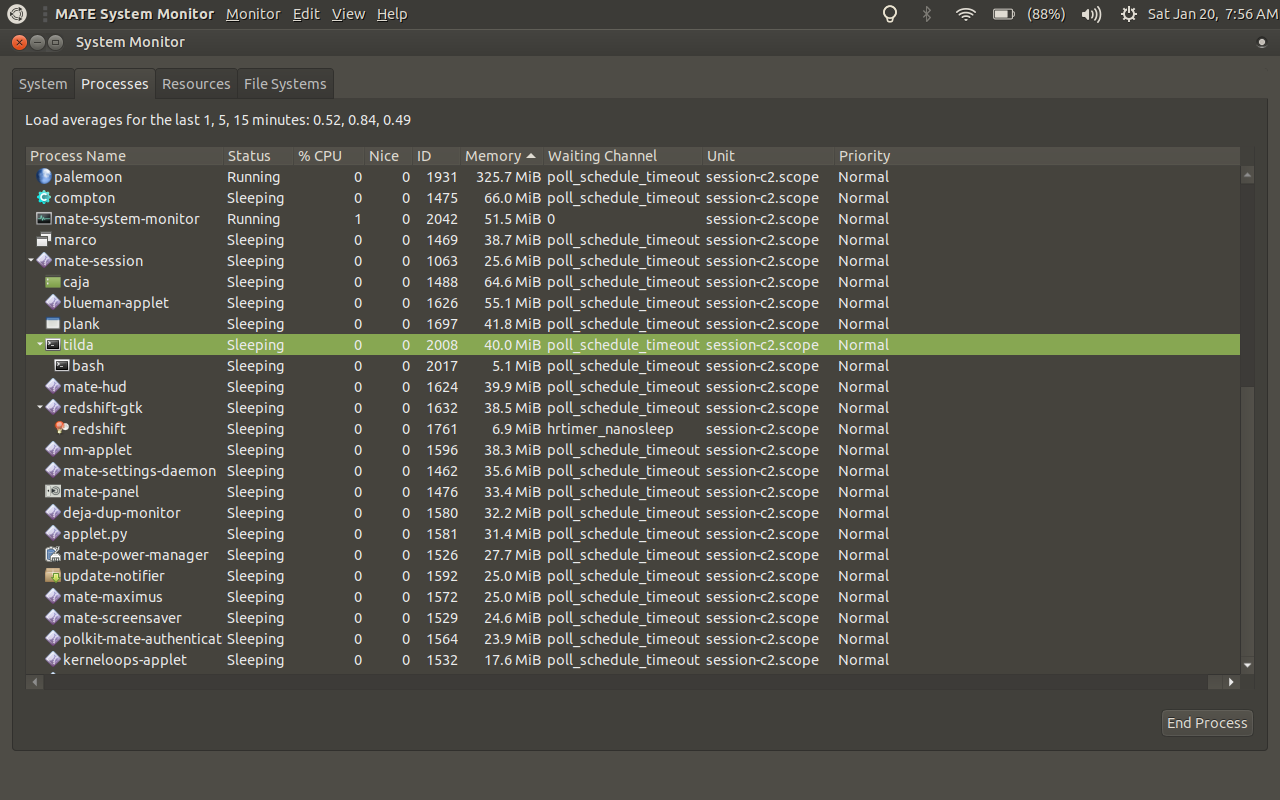Viewport: 1280px width, 800px height.
Task: Click the redshift lightbulb icon
Action: (x=62, y=429)
